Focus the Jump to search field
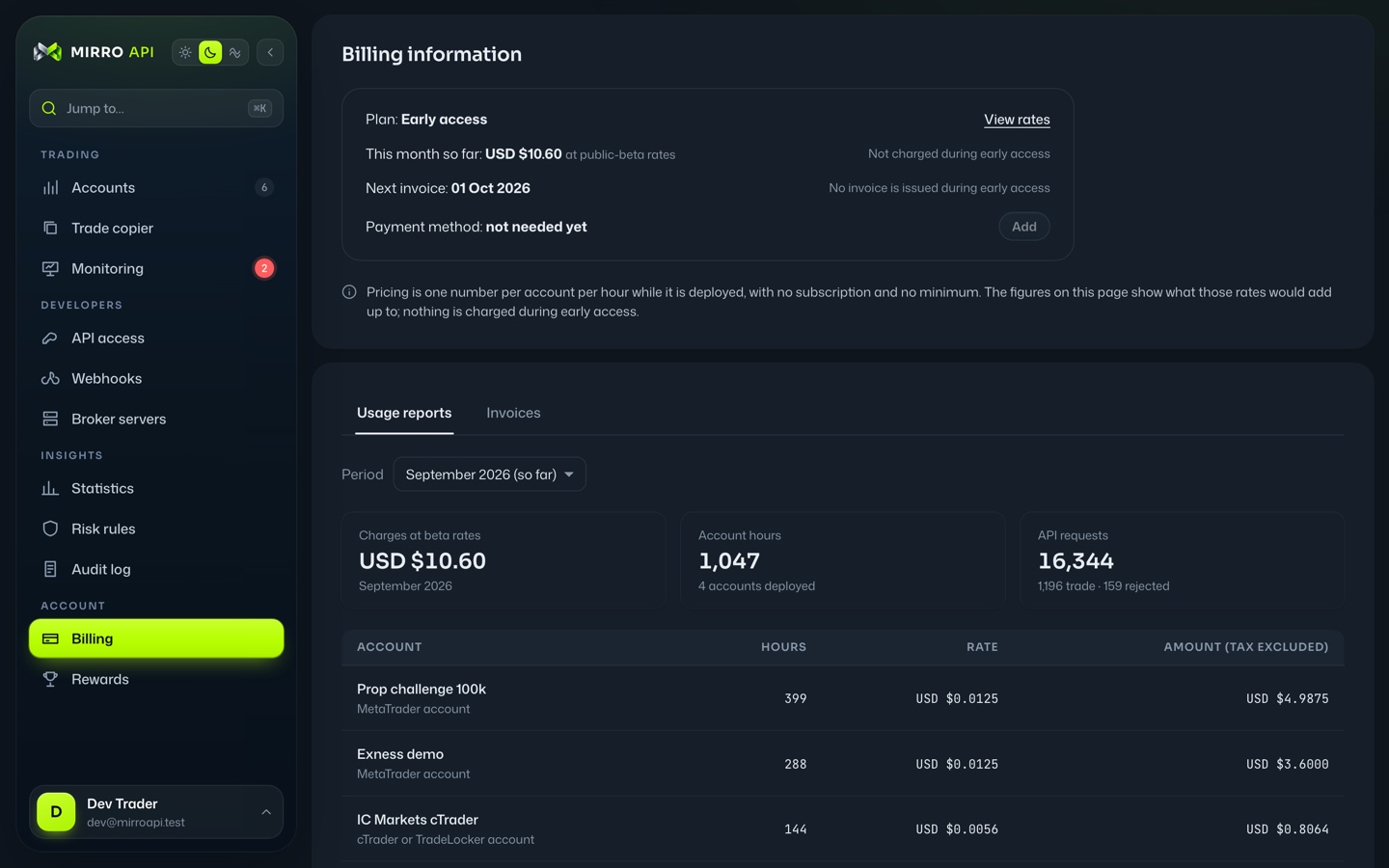 pyautogui.click(x=156, y=108)
